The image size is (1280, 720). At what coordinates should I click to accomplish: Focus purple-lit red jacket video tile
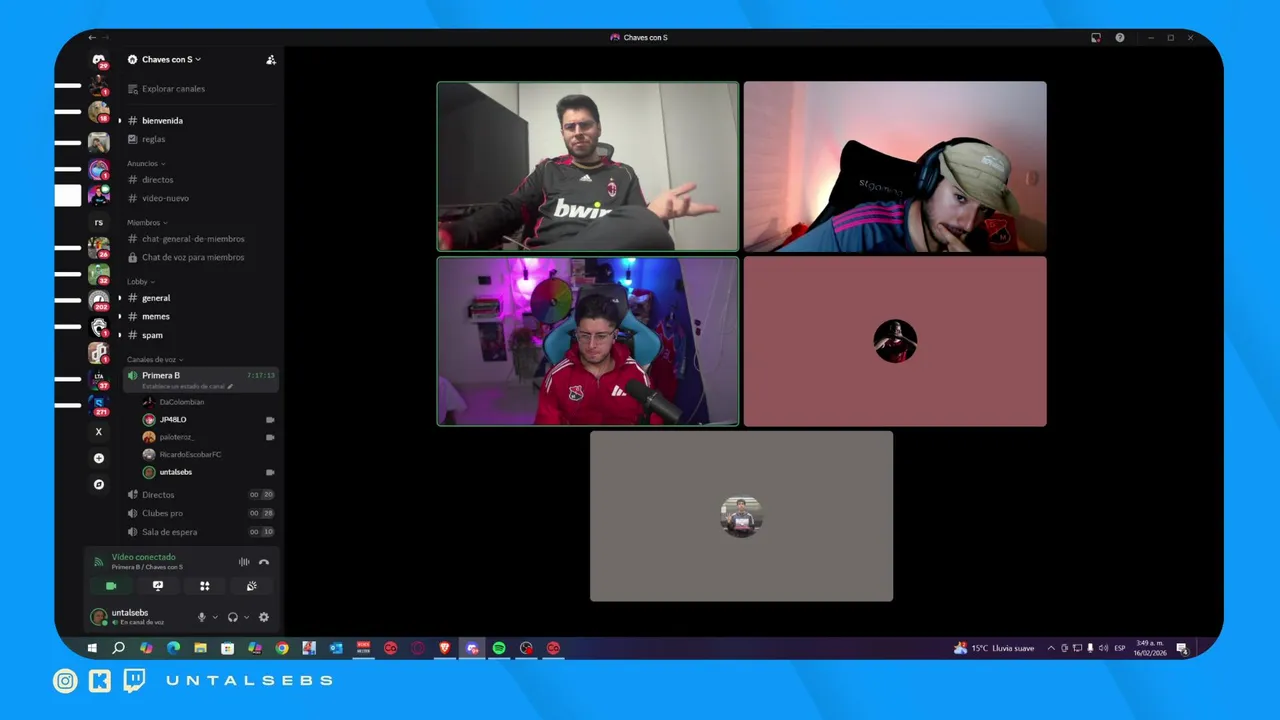tap(588, 341)
